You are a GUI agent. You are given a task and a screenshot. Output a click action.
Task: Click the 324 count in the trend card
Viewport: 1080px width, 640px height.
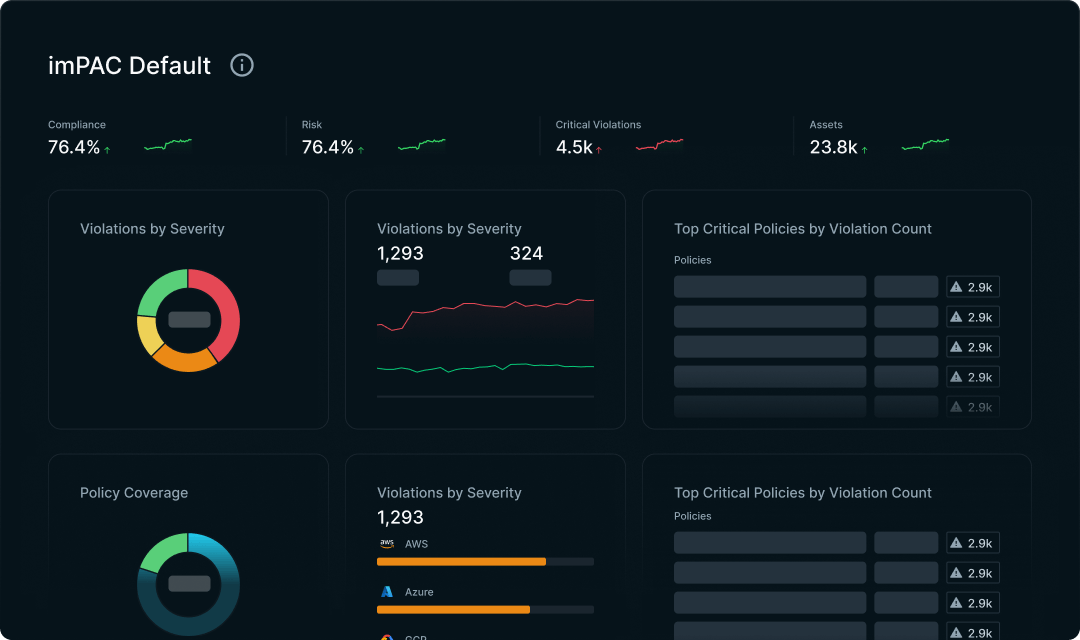(x=526, y=254)
